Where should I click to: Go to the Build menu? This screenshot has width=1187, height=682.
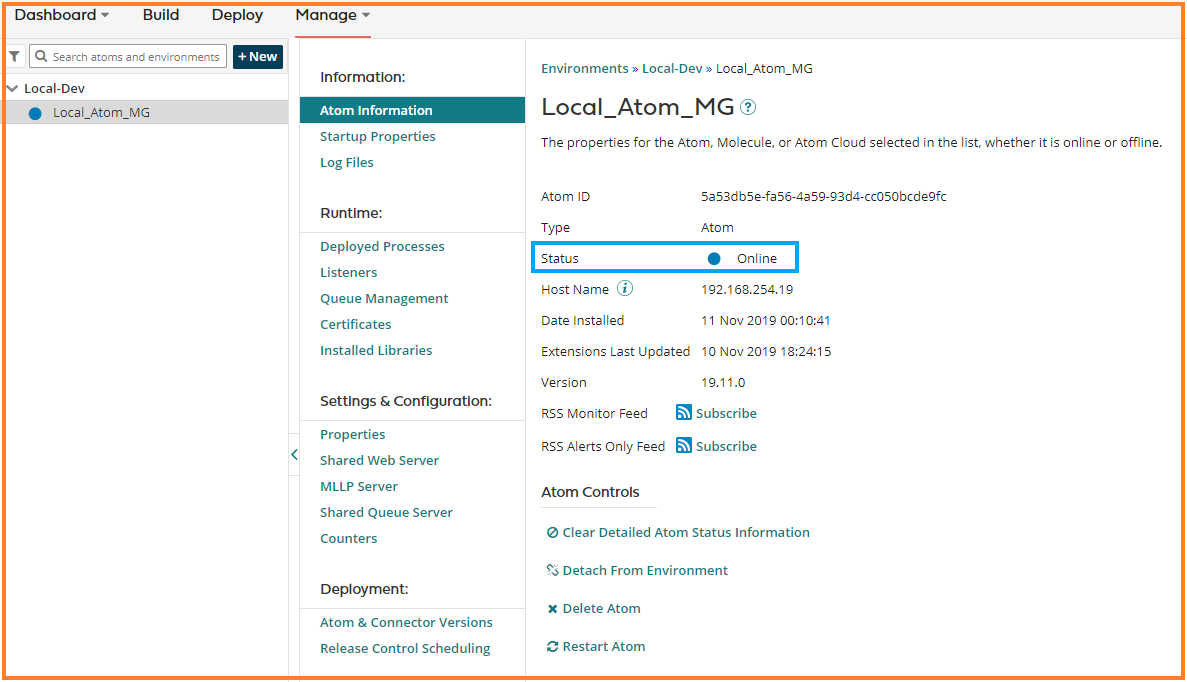[161, 15]
